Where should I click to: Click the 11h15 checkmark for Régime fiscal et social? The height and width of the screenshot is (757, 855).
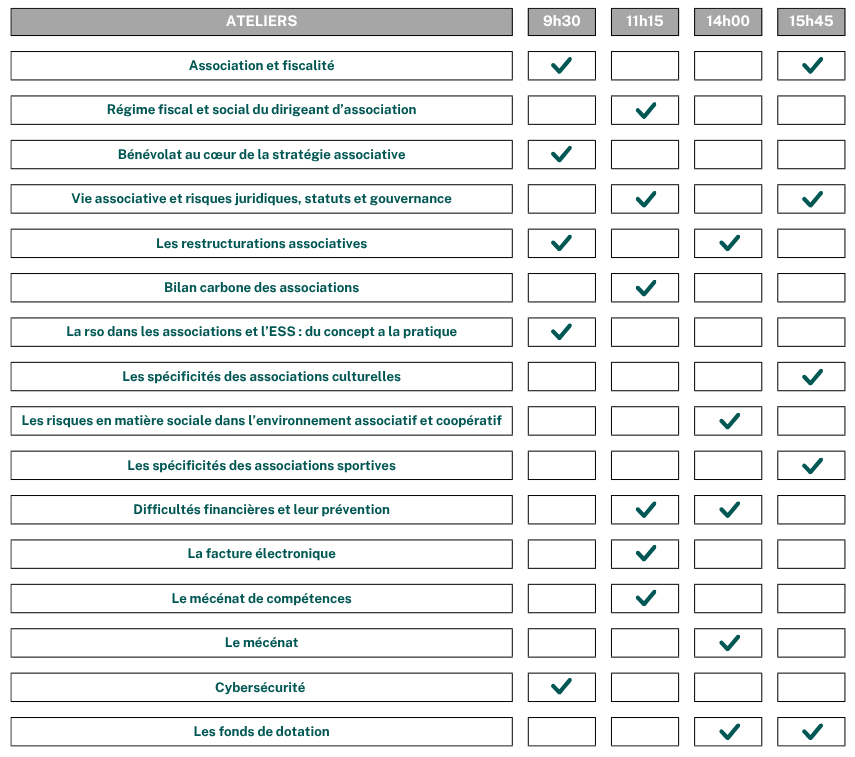coord(645,110)
